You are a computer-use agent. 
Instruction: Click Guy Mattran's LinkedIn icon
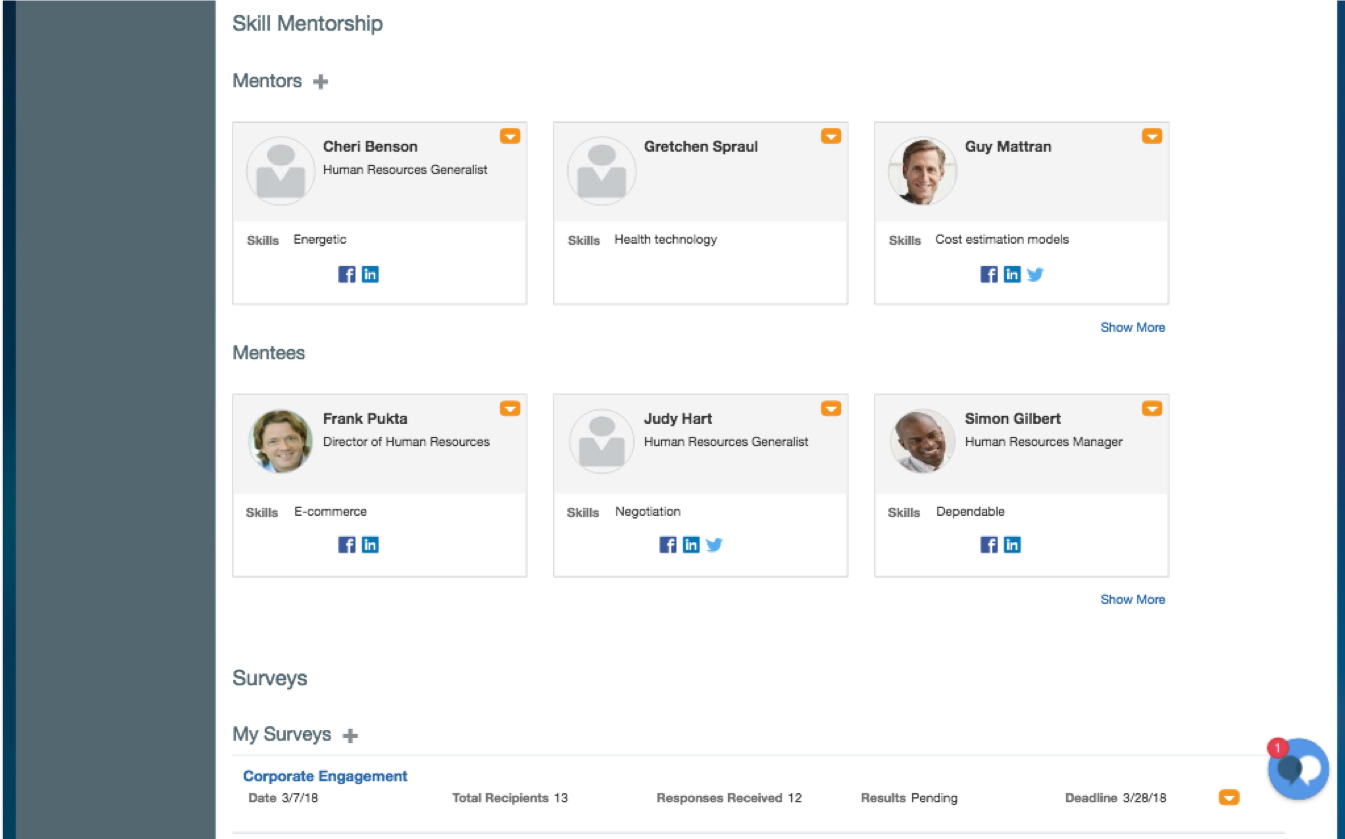tap(1012, 274)
